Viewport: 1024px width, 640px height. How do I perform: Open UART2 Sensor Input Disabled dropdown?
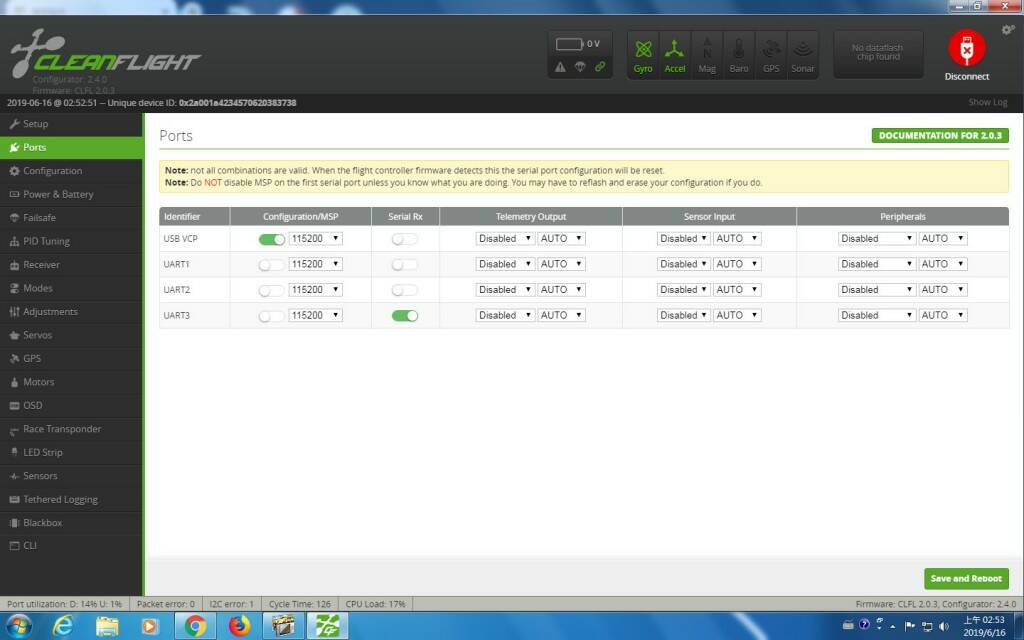click(x=683, y=289)
